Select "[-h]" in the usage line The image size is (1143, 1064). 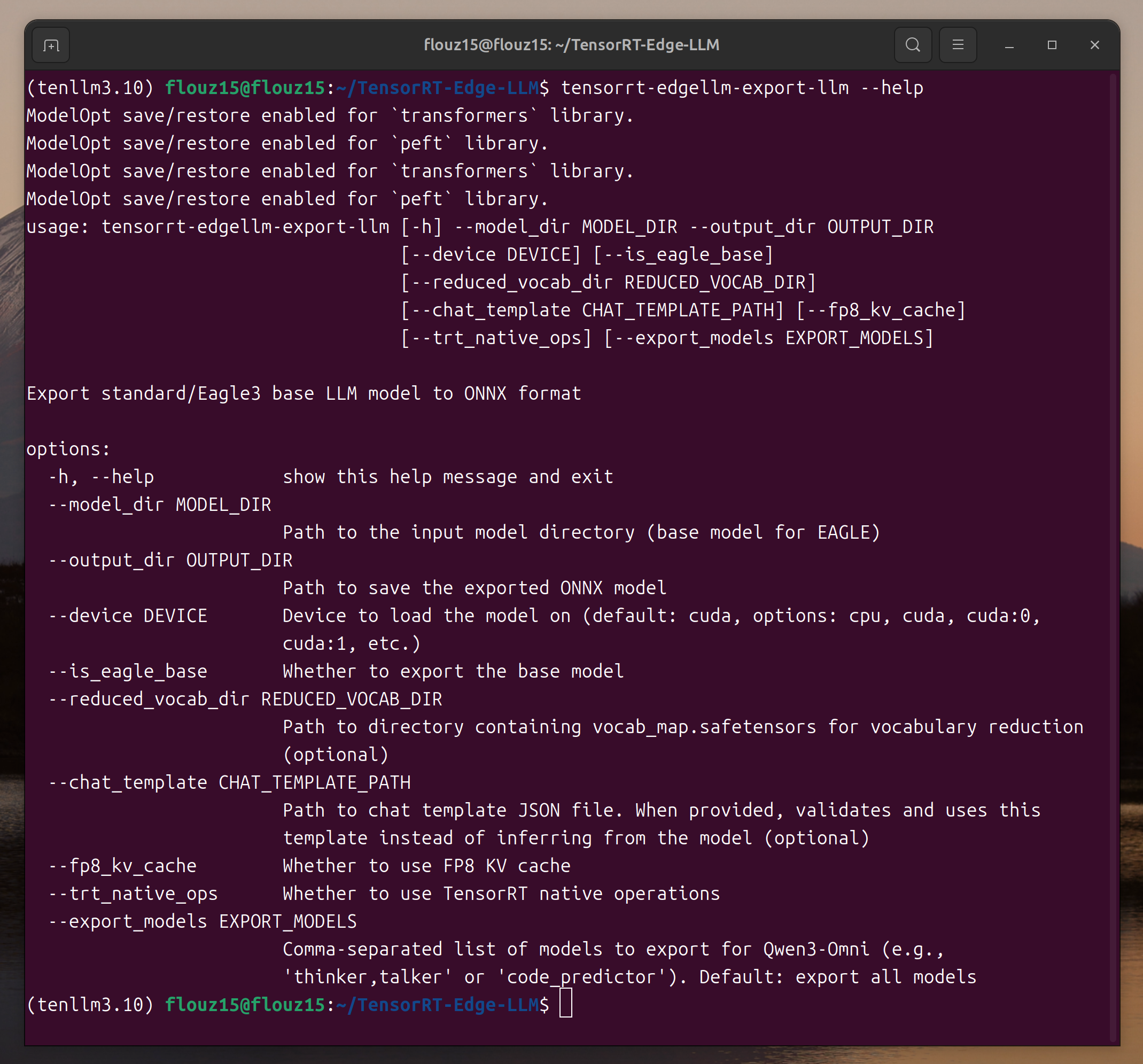422,227
